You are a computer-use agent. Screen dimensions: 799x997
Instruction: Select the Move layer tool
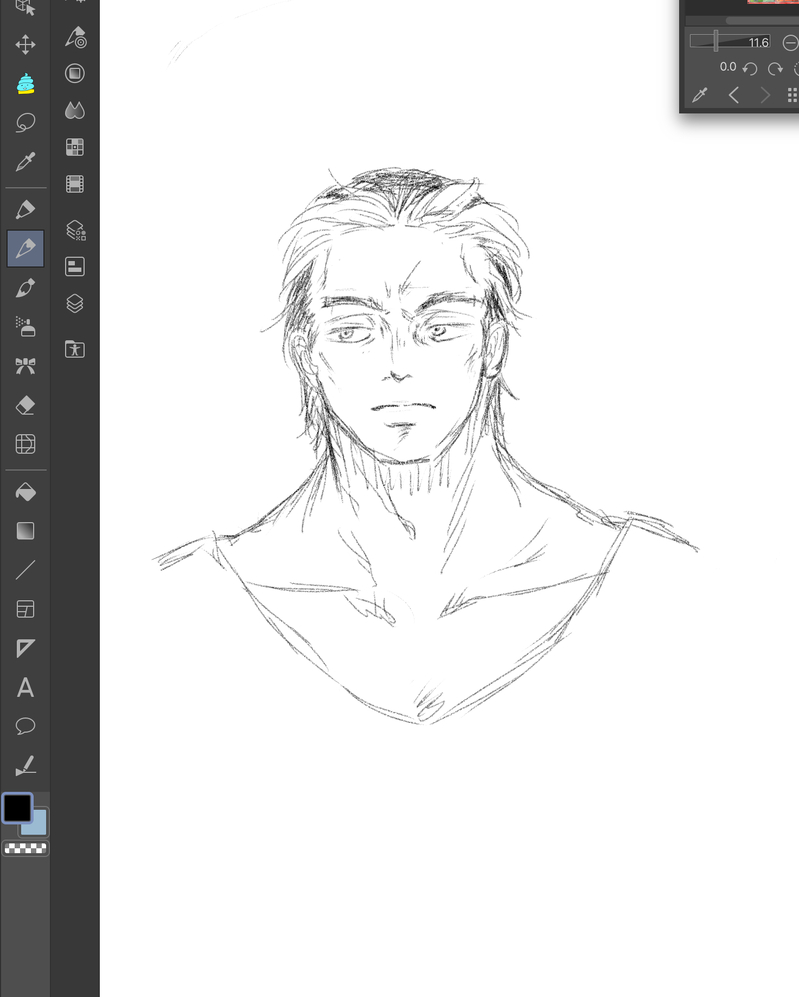pos(25,45)
